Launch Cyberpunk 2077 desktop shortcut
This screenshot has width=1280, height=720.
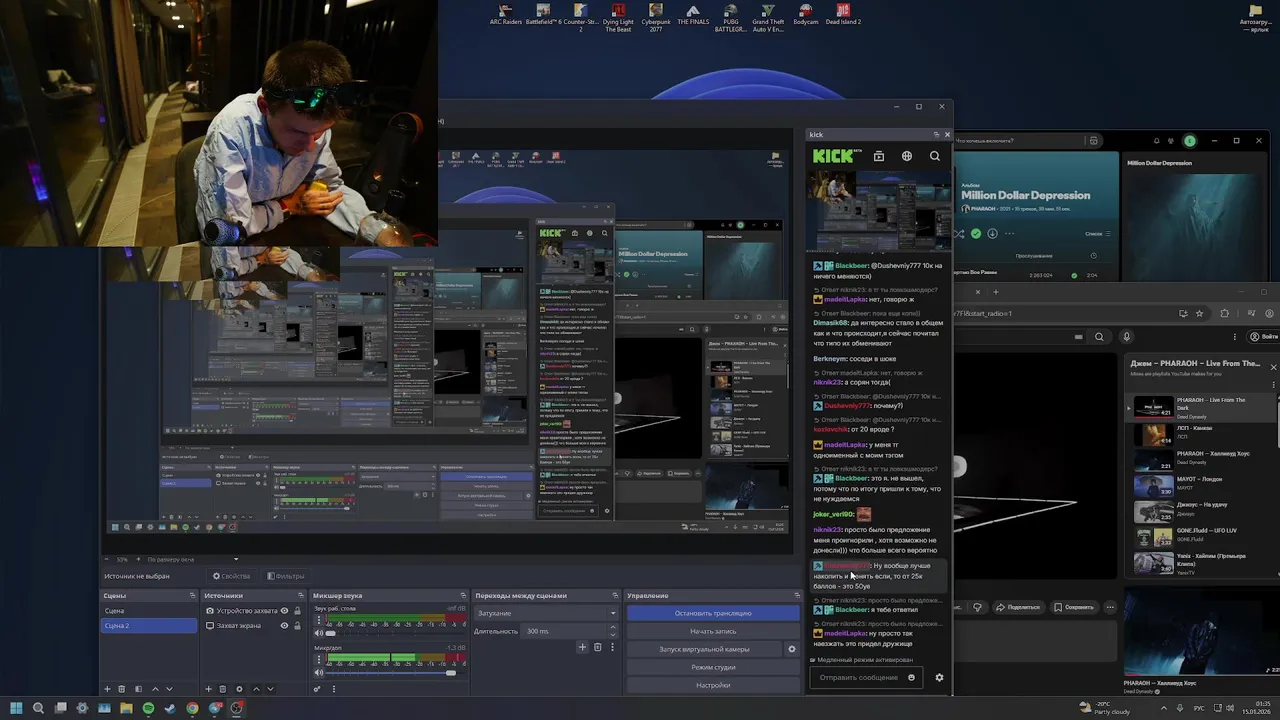coord(656,17)
